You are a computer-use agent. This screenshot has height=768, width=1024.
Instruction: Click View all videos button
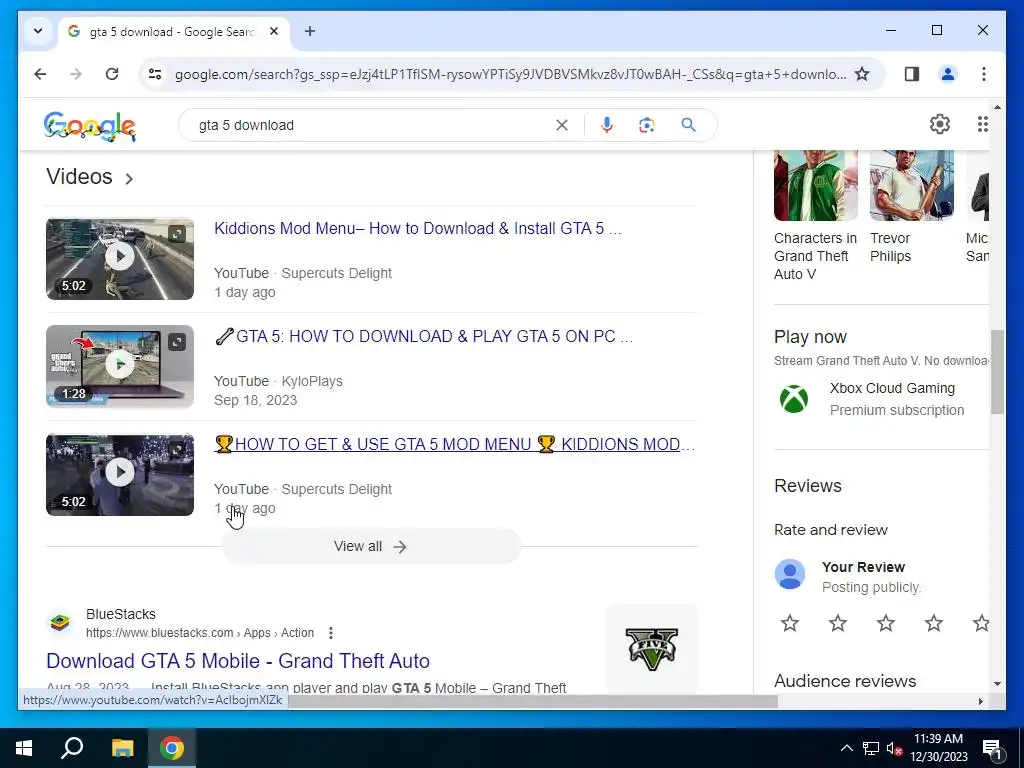371,546
